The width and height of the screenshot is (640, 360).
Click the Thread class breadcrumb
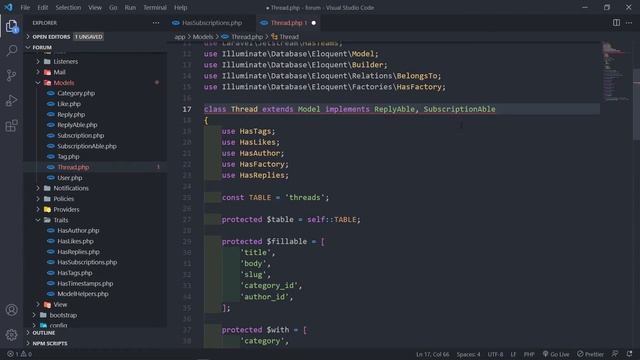[285, 37]
